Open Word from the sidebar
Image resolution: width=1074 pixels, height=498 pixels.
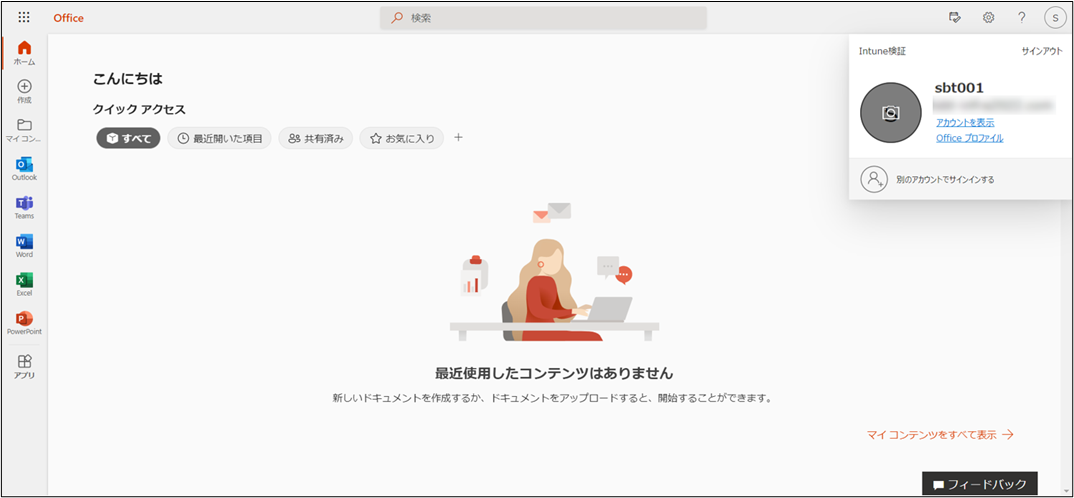click(x=24, y=246)
